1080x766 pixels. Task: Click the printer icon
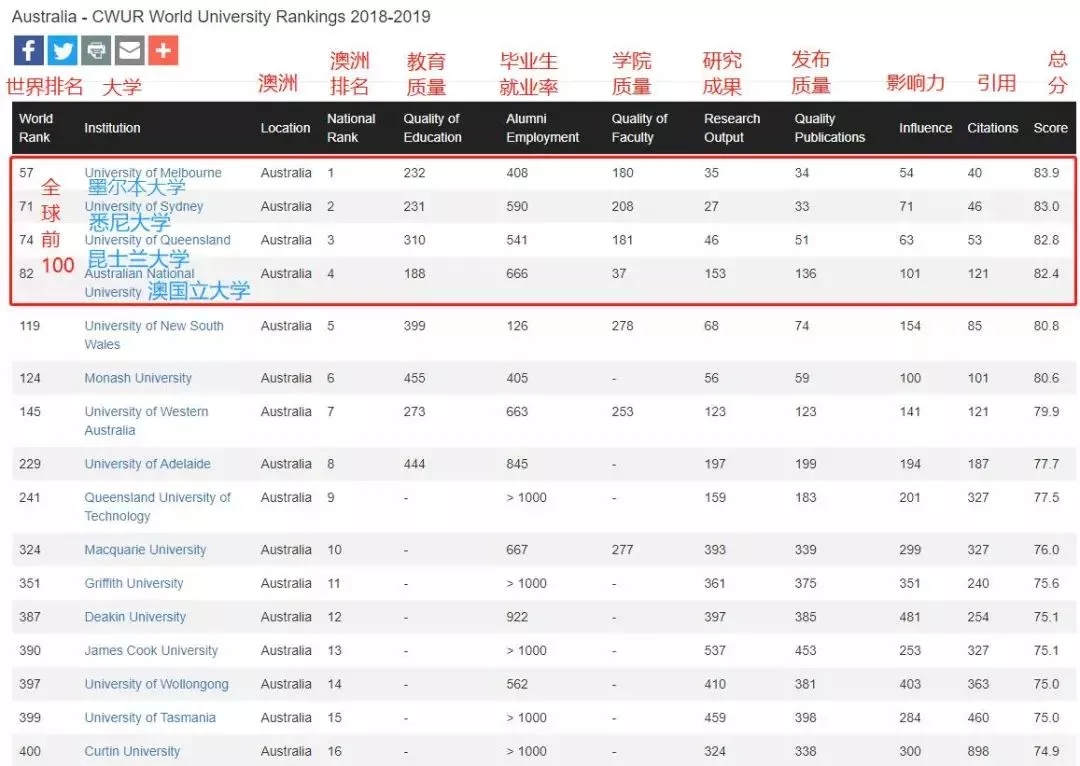96,50
